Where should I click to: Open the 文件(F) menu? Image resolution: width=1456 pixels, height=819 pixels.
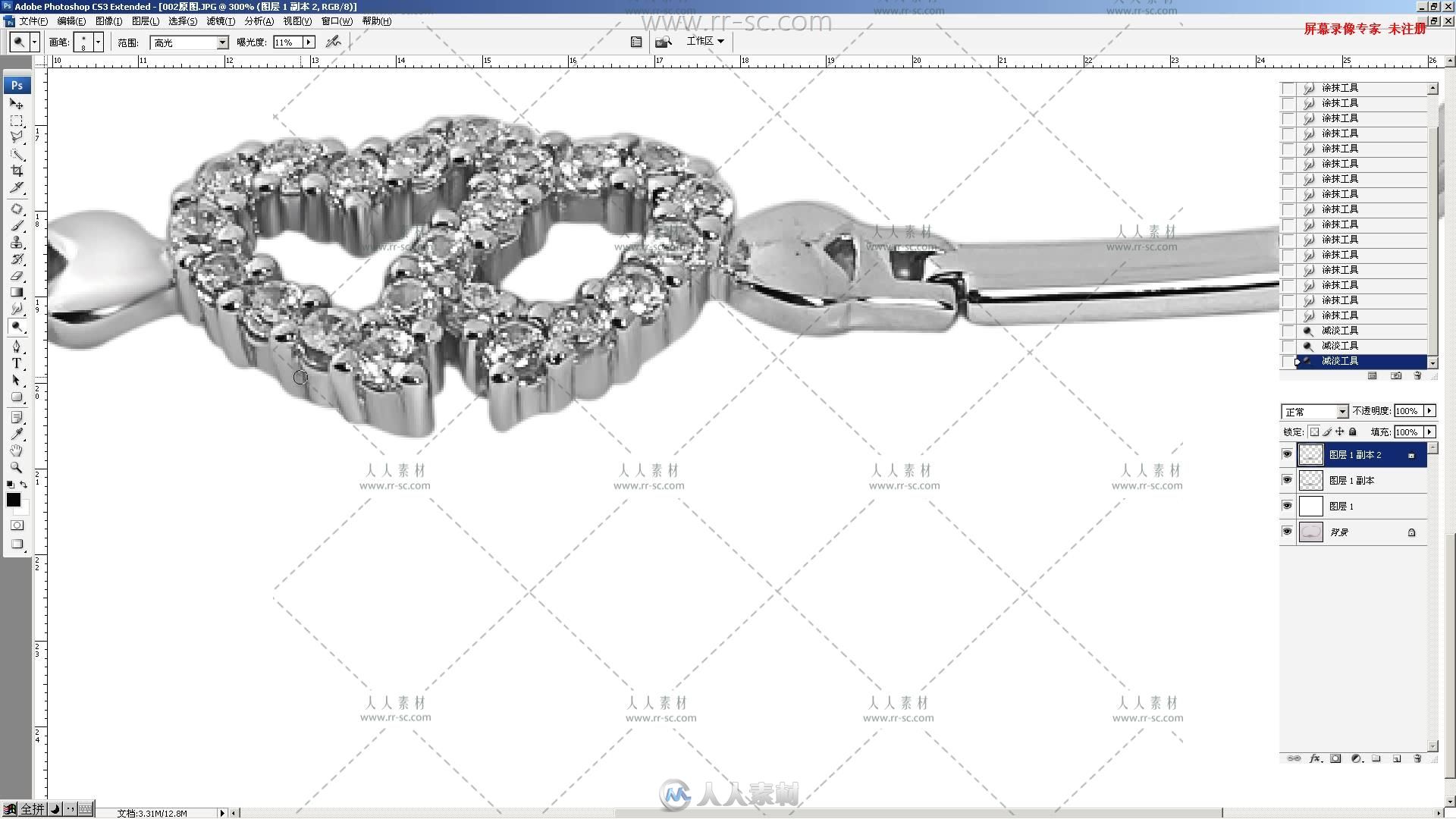coord(33,21)
